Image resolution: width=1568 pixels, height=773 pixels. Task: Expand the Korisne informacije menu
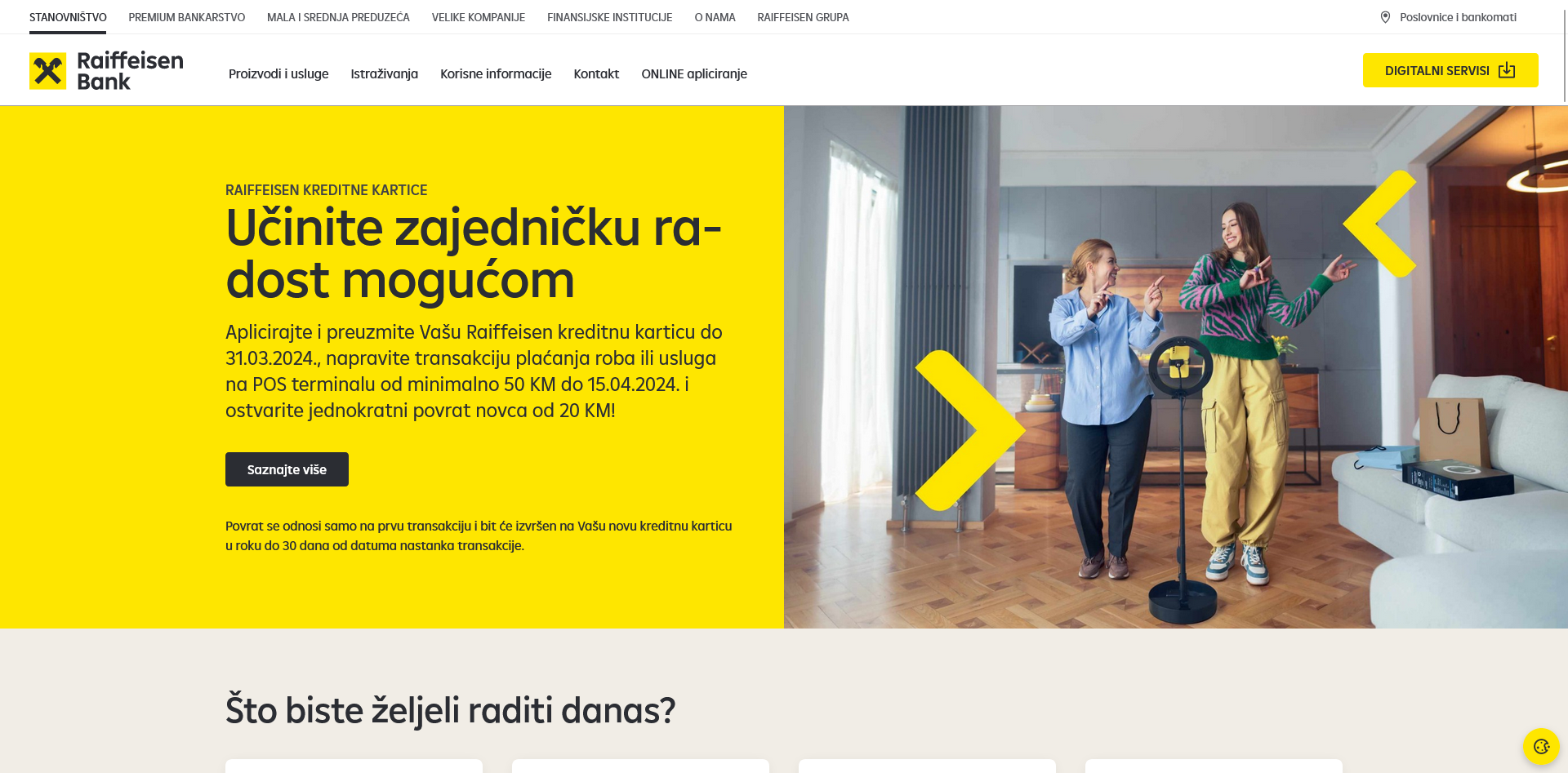[x=496, y=73]
